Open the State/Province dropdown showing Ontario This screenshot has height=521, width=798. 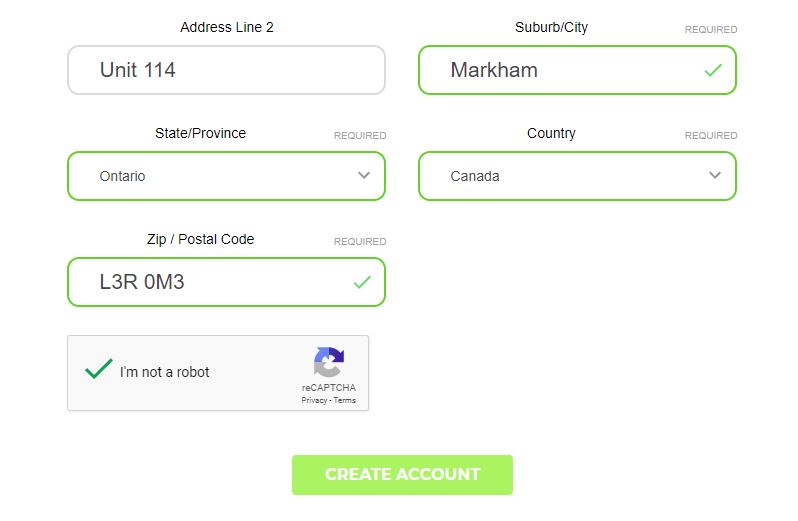click(x=226, y=176)
